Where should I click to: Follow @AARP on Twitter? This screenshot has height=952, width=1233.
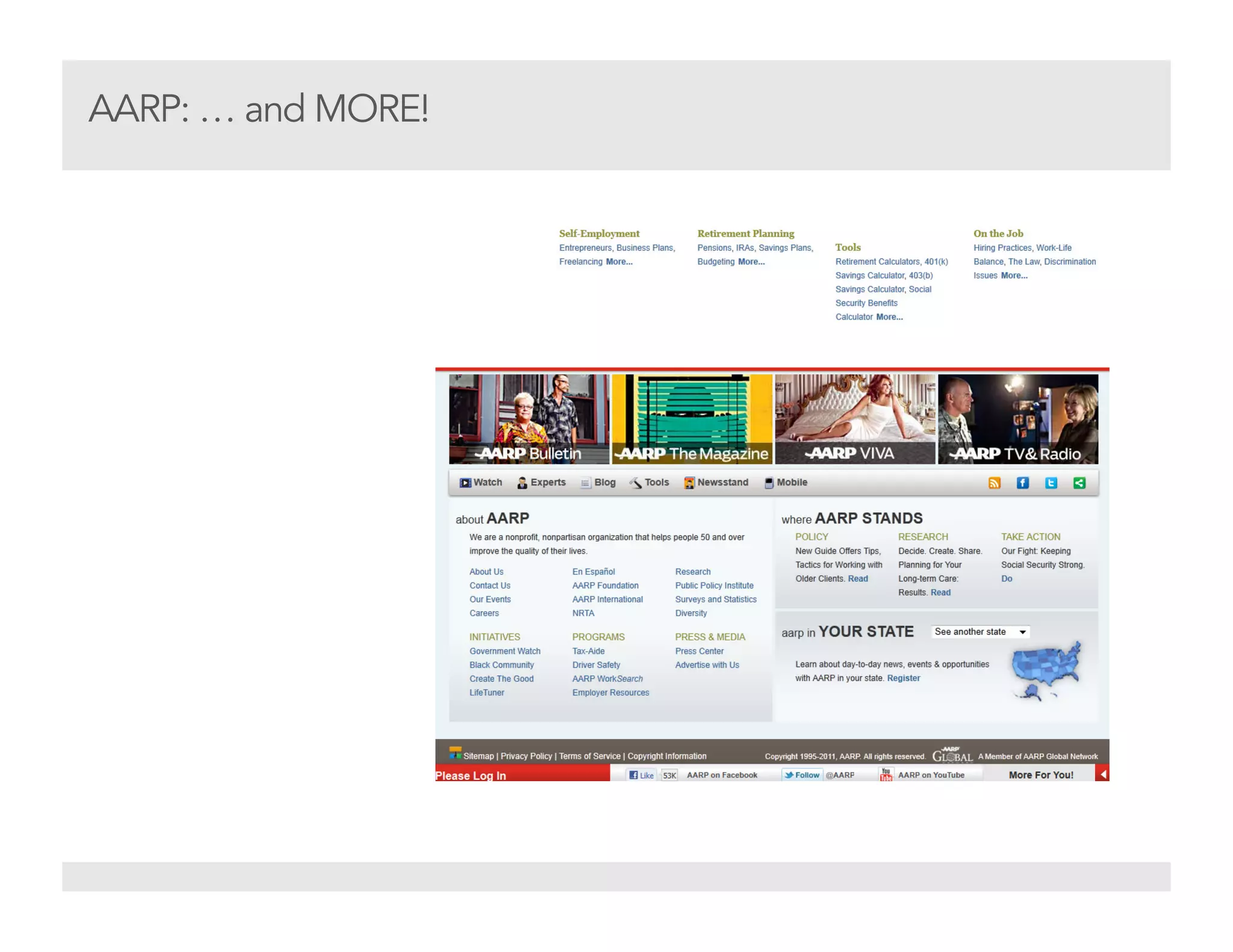802,775
